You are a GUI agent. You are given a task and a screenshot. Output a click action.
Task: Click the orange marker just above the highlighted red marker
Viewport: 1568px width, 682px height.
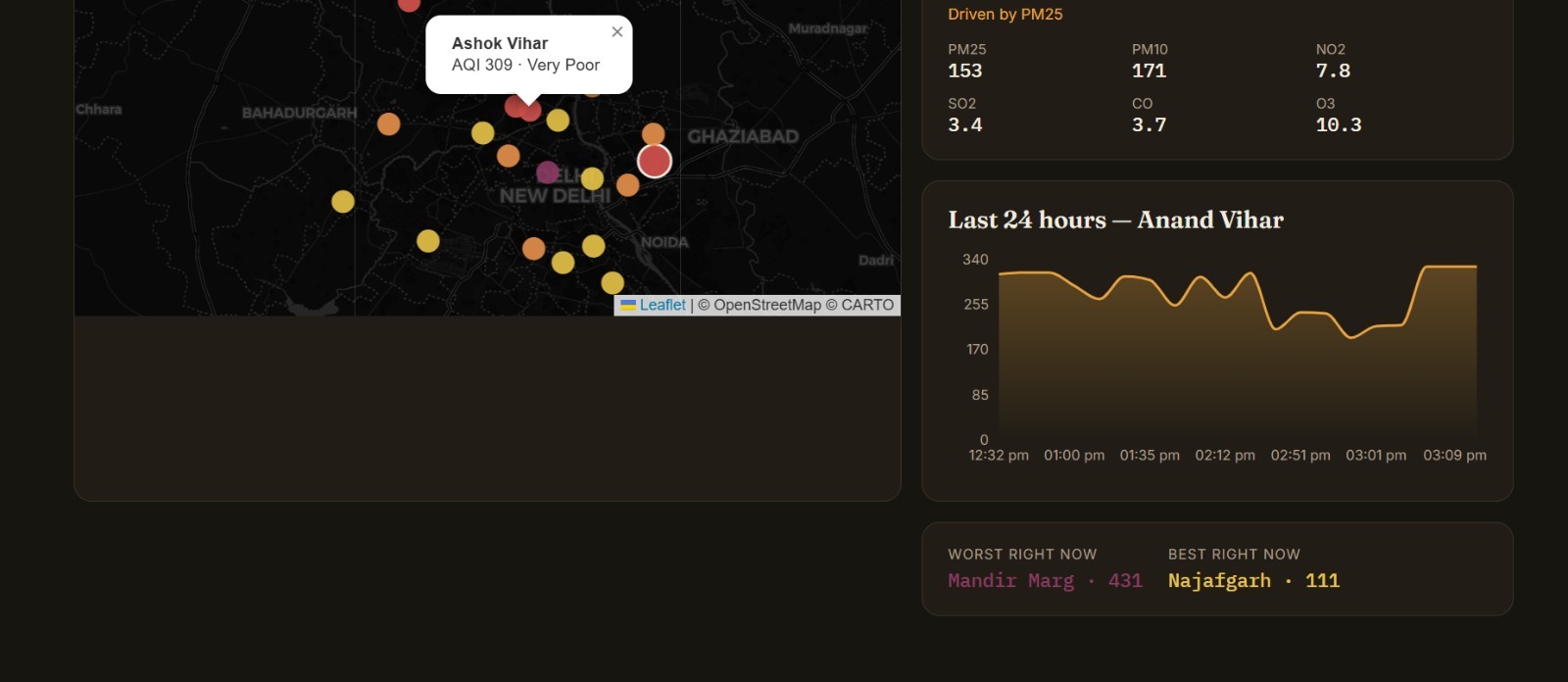(654, 134)
